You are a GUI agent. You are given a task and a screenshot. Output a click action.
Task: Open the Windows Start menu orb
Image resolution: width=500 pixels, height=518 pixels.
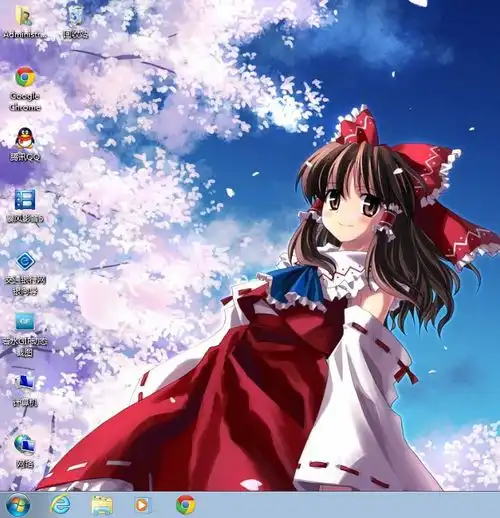(18, 505)
